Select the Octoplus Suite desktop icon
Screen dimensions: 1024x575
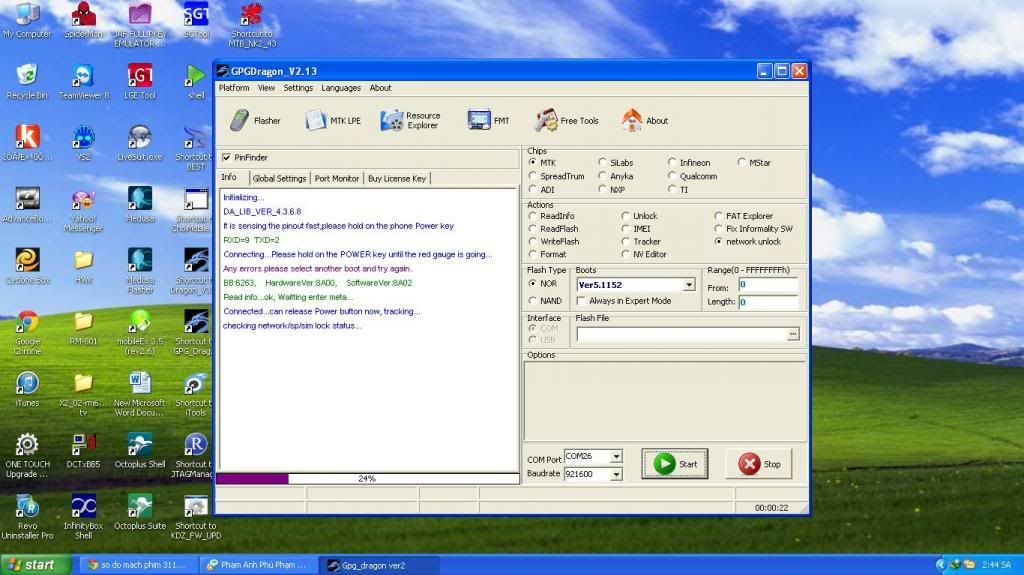140,512
